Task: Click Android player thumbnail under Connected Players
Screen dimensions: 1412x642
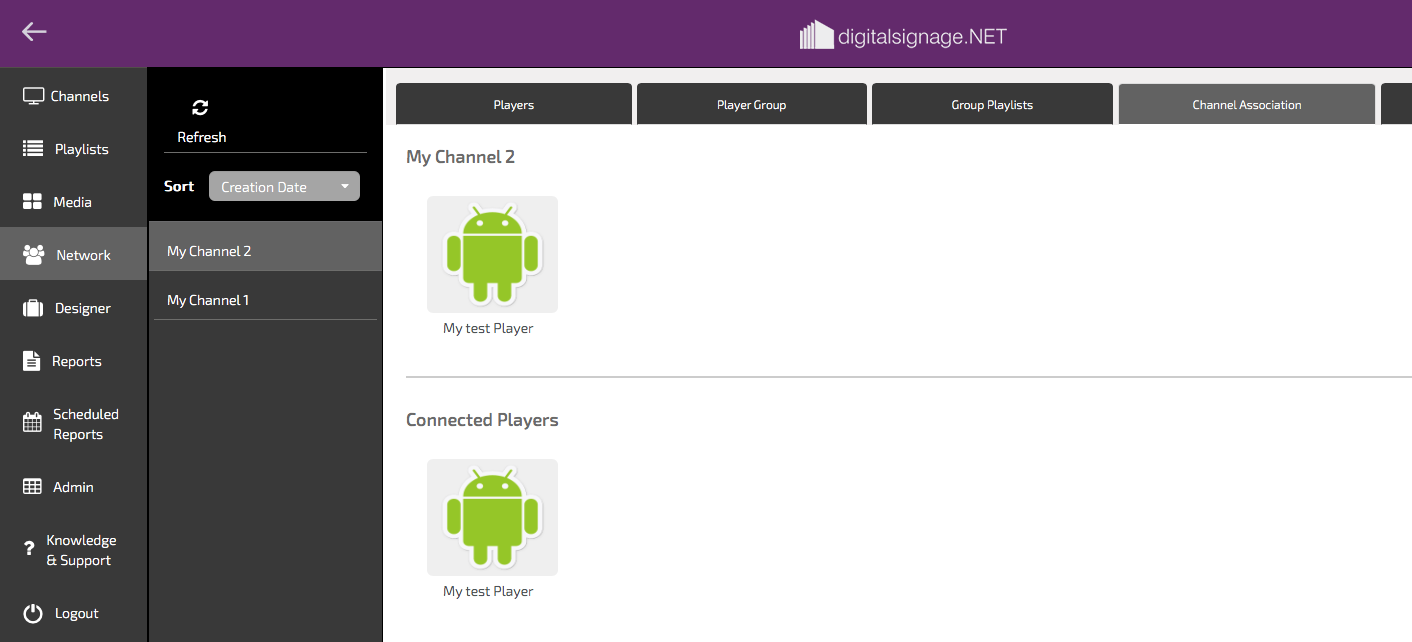Action: 492,517
